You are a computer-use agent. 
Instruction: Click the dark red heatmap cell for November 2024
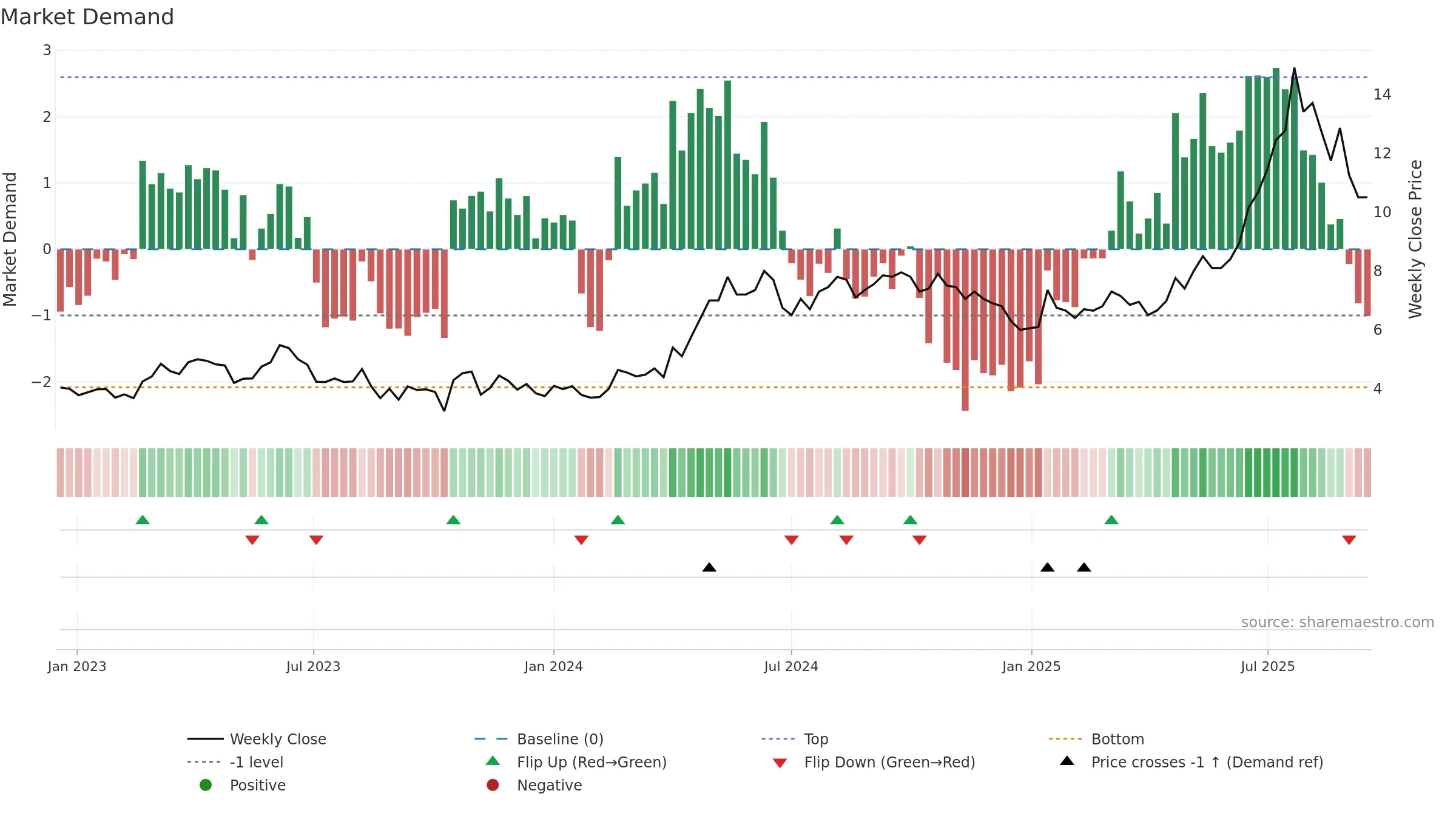[x=965, y=473]
